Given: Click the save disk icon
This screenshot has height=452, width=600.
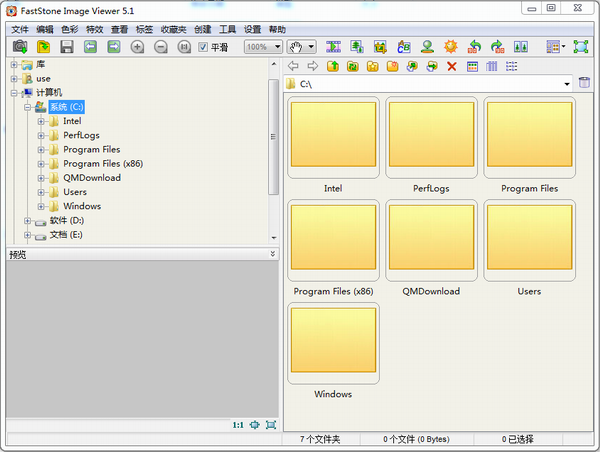Looking at the screenshot, I should coord(67,47).
